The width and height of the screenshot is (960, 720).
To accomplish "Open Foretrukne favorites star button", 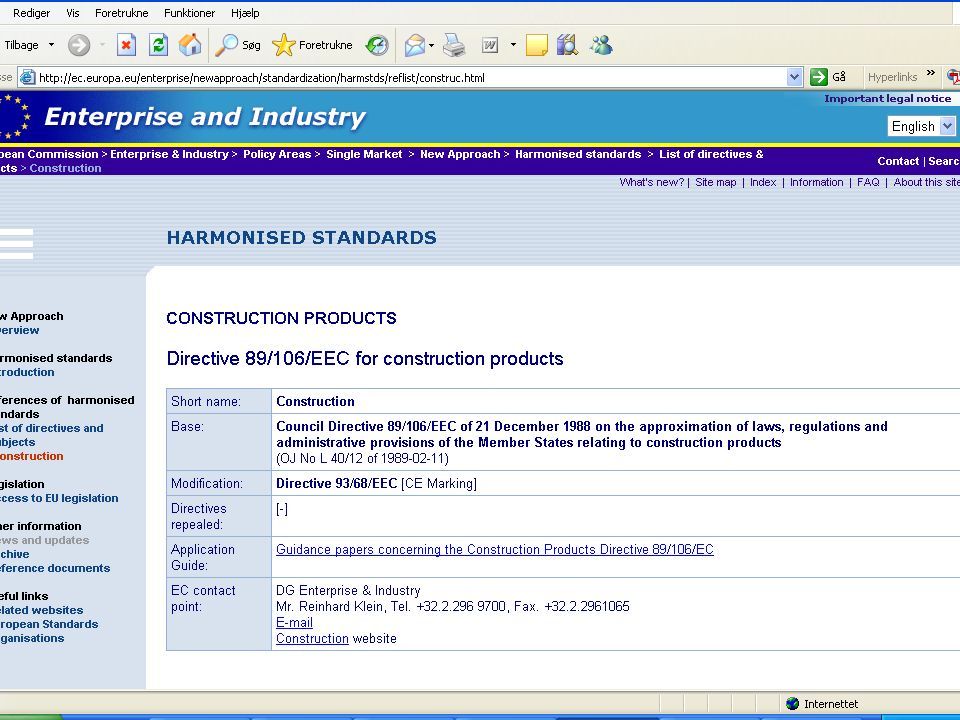I will click(x=312, y=45).
